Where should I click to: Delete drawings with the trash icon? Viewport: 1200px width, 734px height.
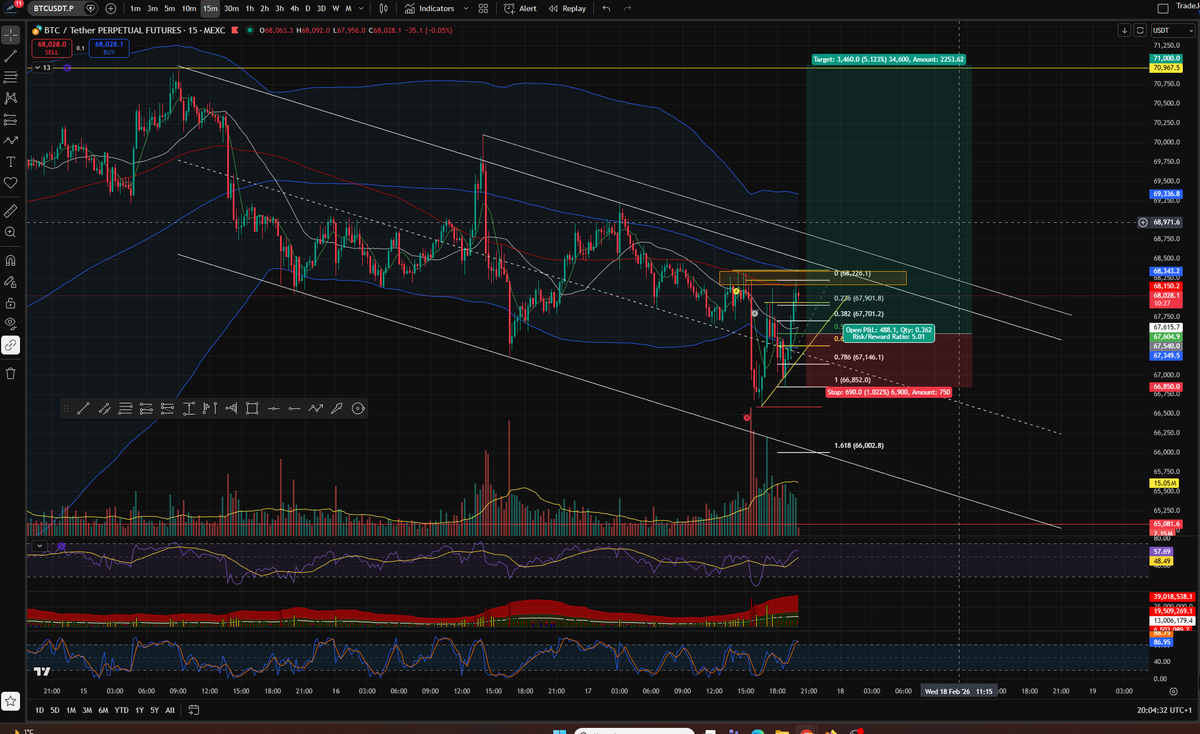11,374
